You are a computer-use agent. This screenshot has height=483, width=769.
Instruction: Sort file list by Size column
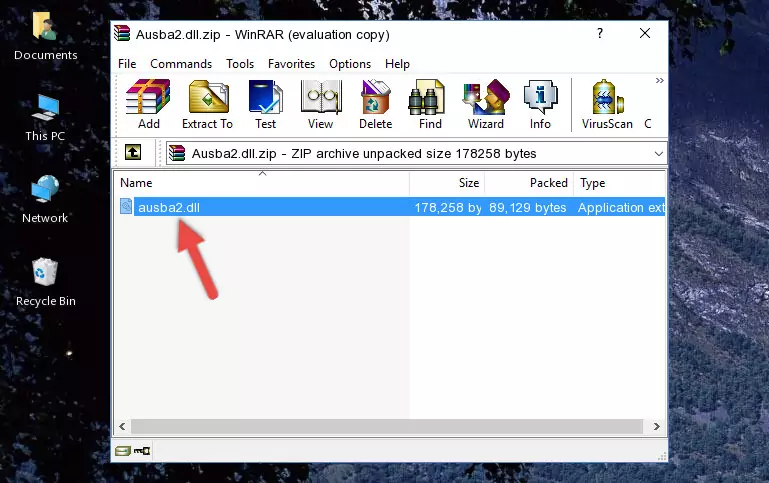[447, 183]
